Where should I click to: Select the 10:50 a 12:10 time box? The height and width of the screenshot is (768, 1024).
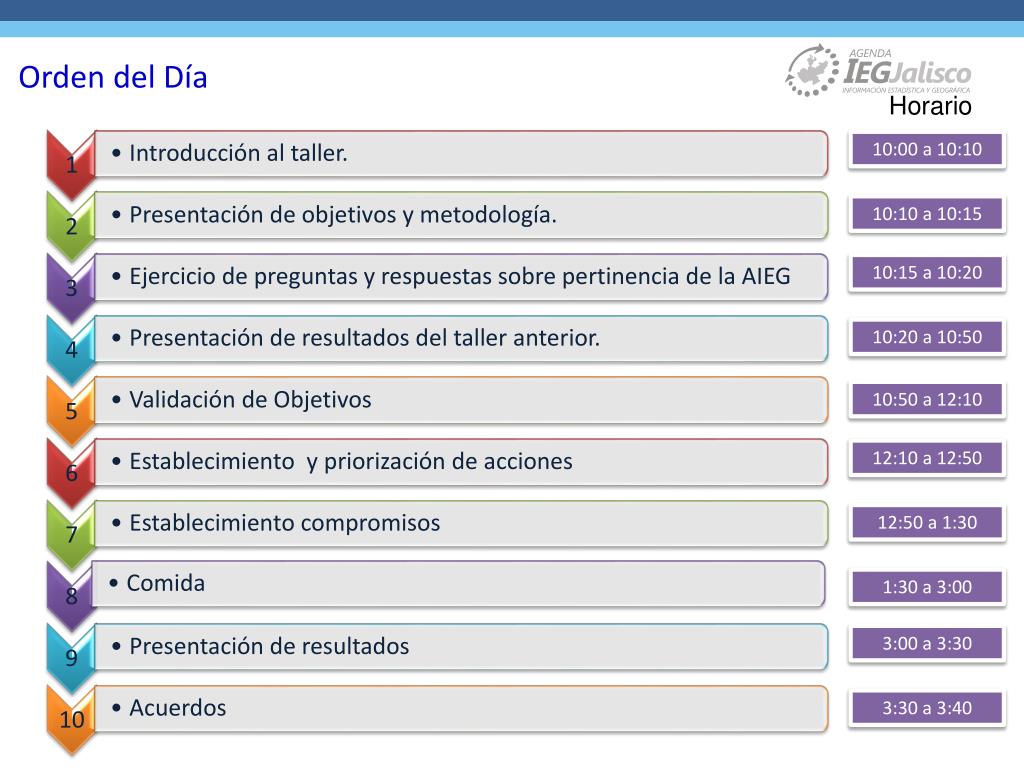(x=927, y=399)
